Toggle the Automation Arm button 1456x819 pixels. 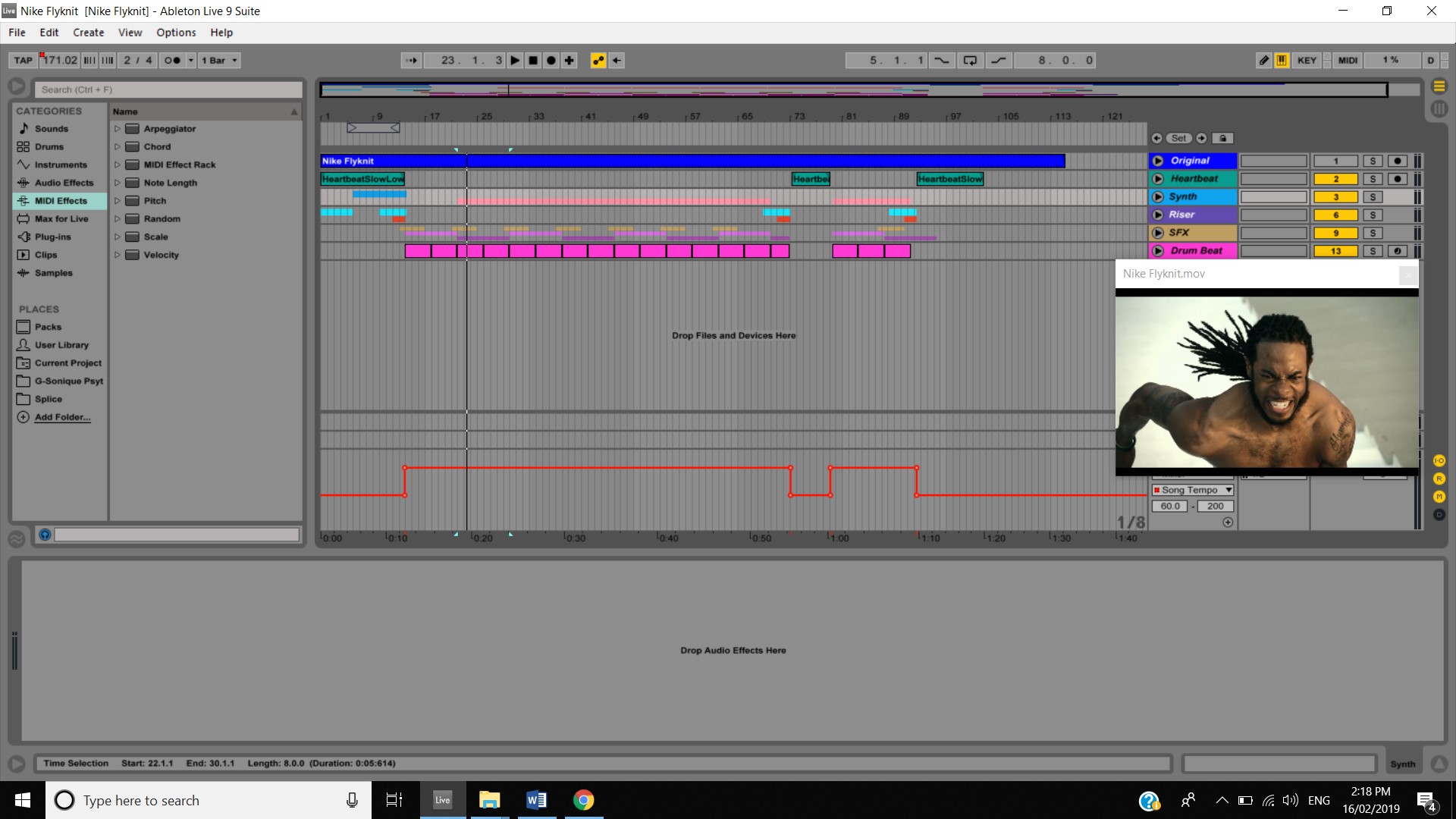tap(598, 61)
